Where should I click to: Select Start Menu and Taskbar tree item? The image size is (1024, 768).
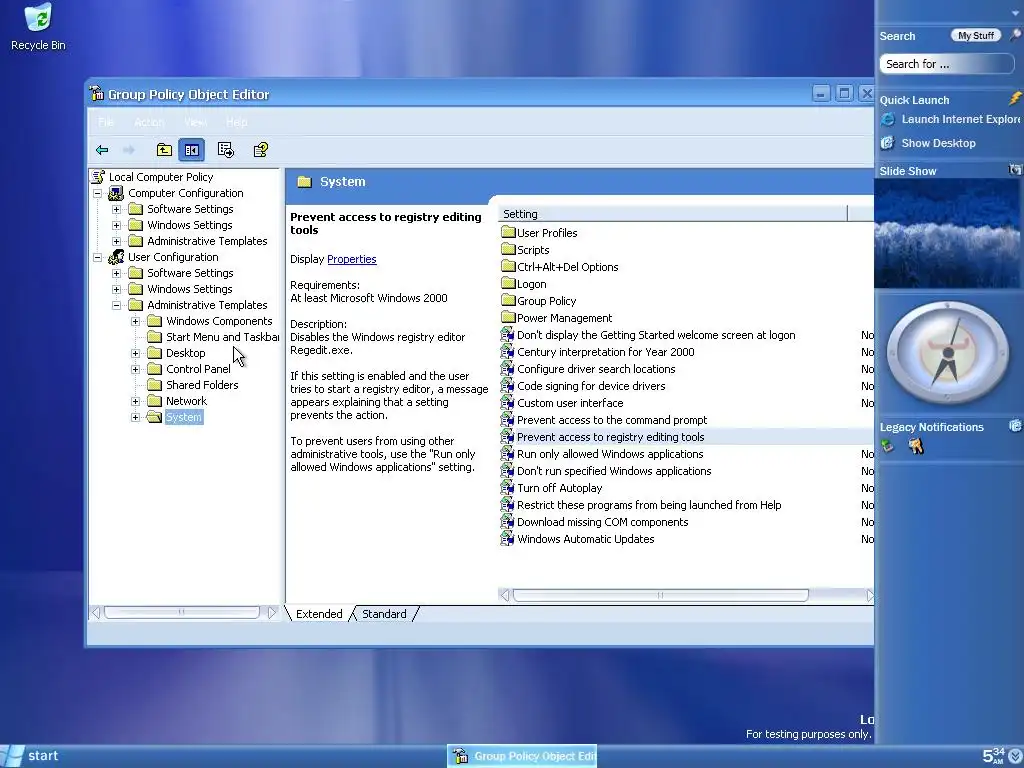[x=222, y=337]
